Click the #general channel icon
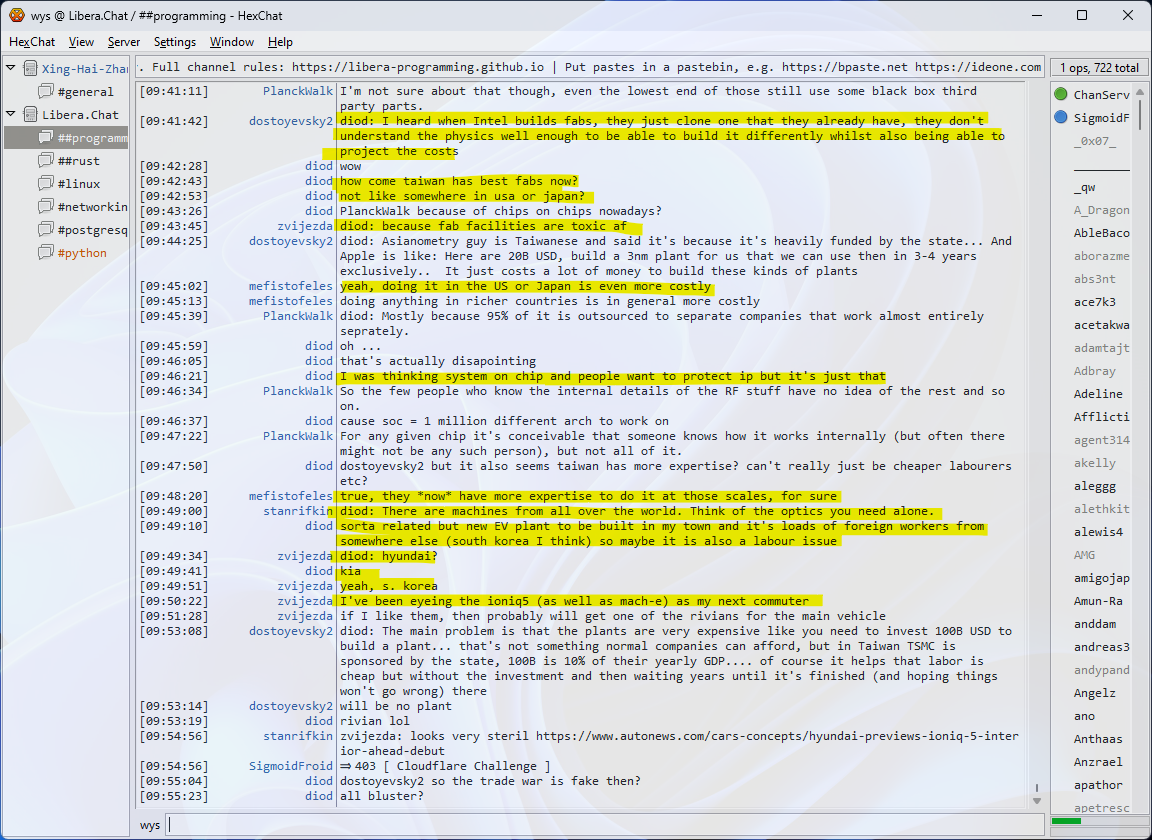Image resolution: width=1152 pixels, height=840 pixels. click(x=46, y=92)
